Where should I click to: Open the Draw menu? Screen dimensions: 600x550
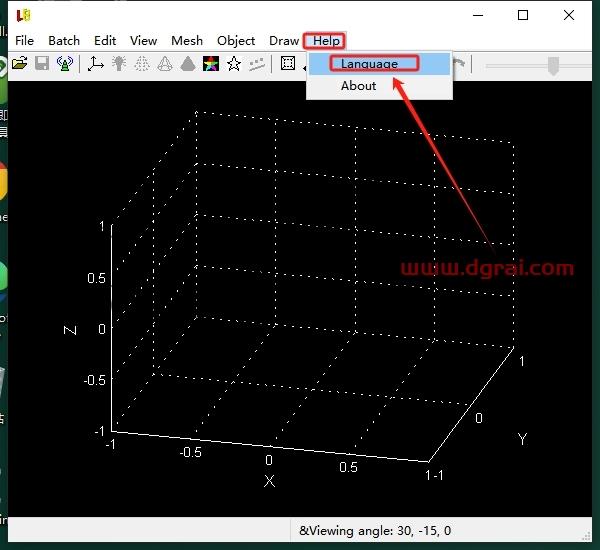pos(284,41)
